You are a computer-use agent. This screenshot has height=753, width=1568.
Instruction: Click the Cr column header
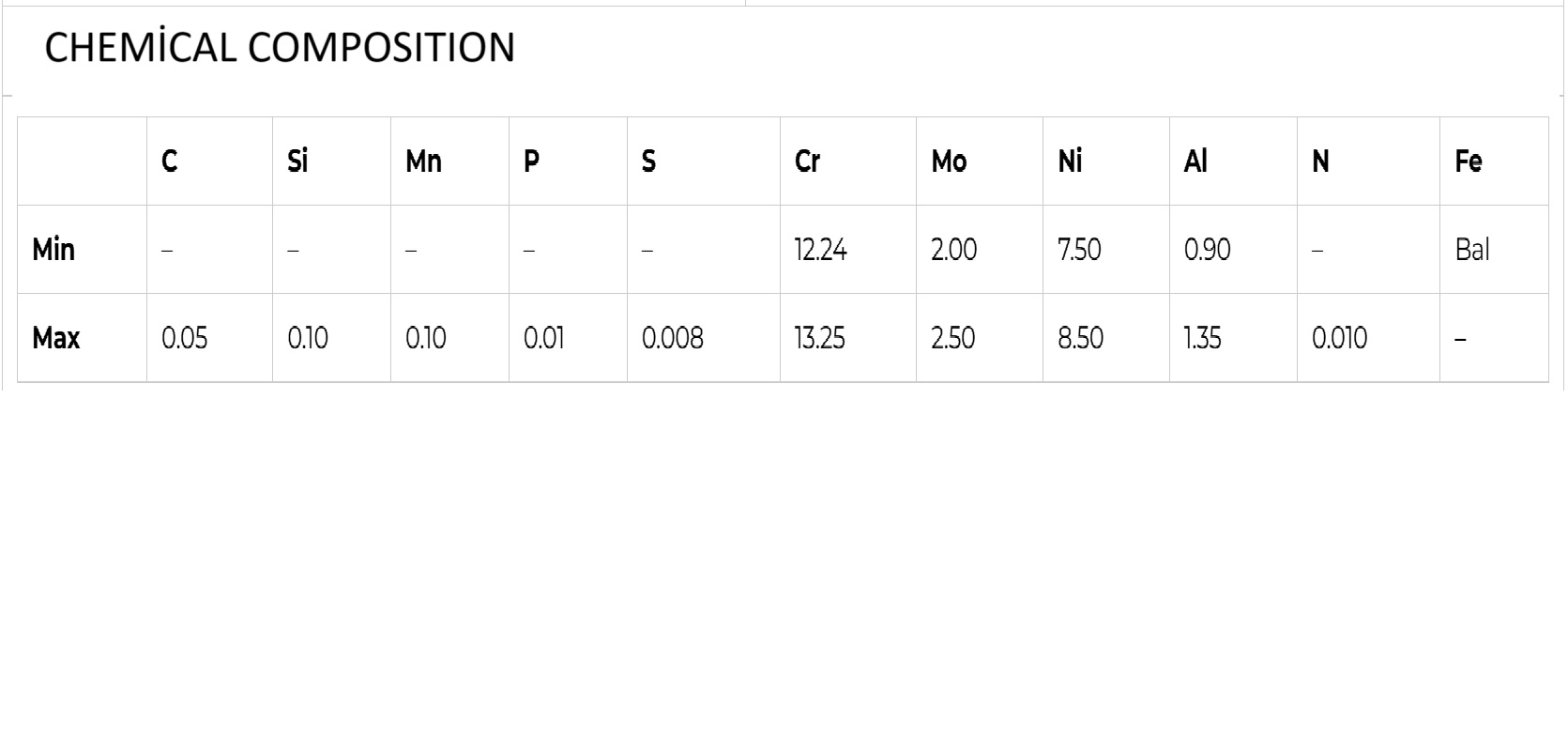807,161
